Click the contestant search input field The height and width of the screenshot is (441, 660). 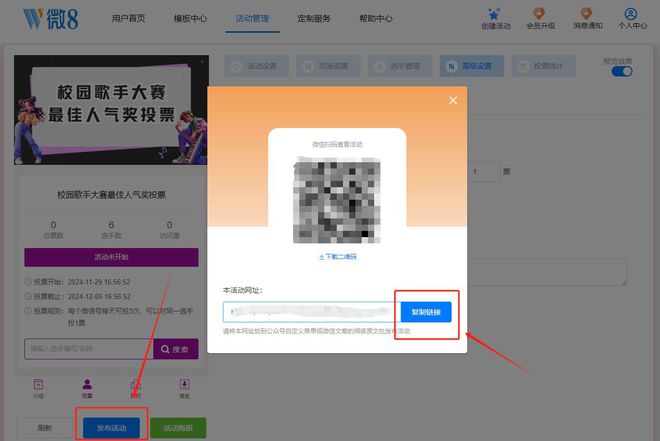tap(89, 349)
